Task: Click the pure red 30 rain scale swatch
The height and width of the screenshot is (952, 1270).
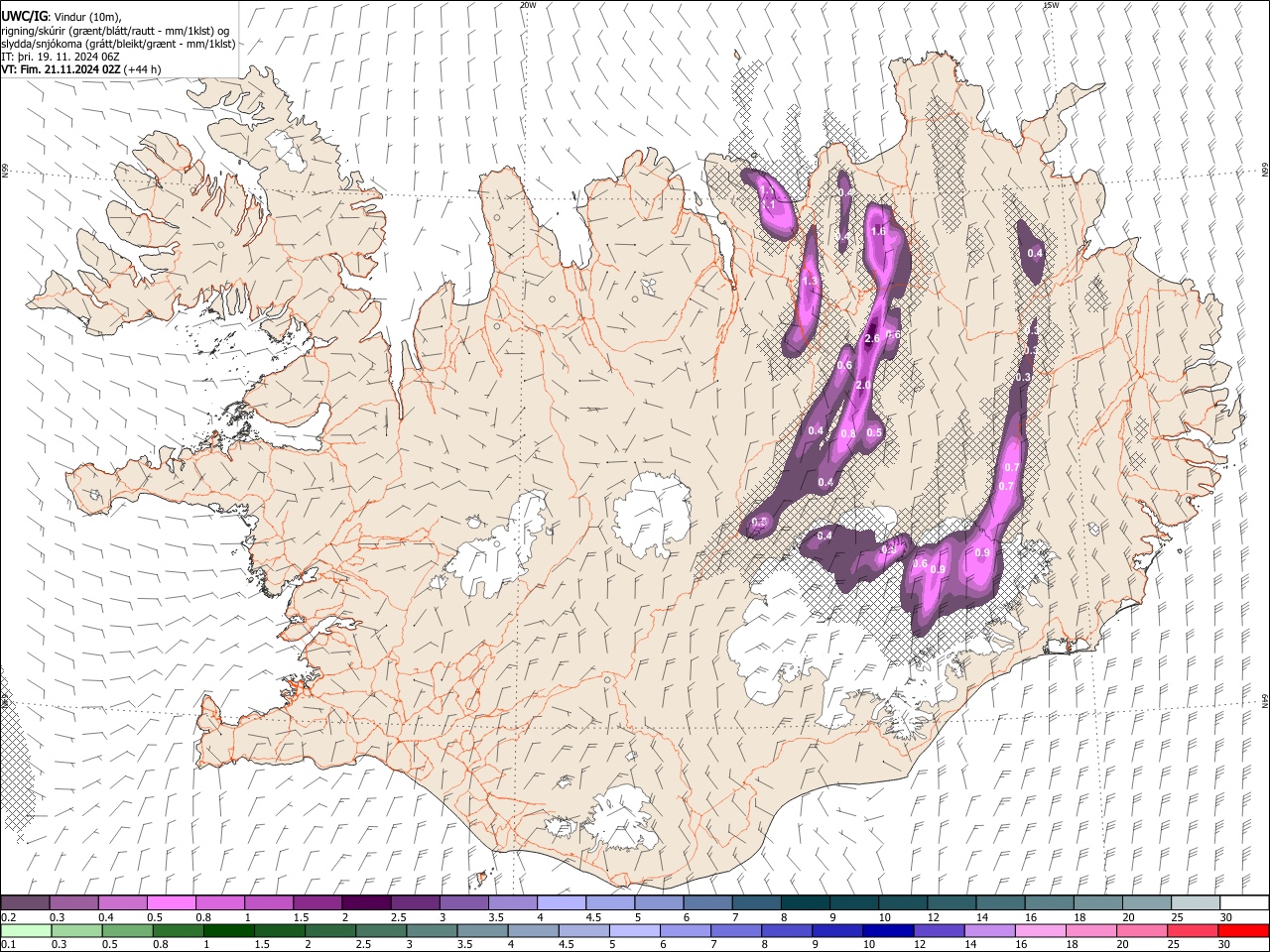Action: 1242,930
